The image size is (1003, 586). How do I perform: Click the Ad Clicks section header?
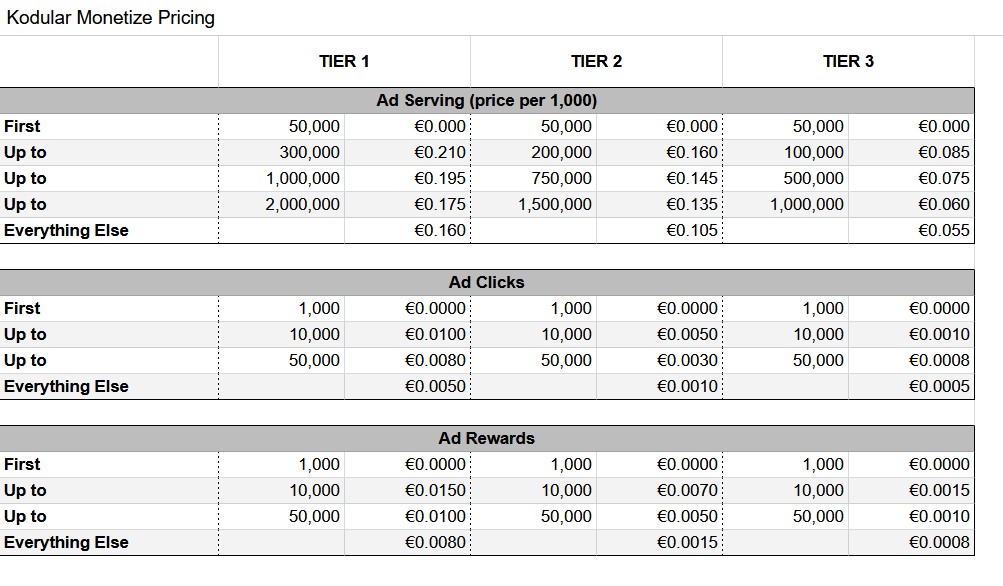(x=486, y=282)
